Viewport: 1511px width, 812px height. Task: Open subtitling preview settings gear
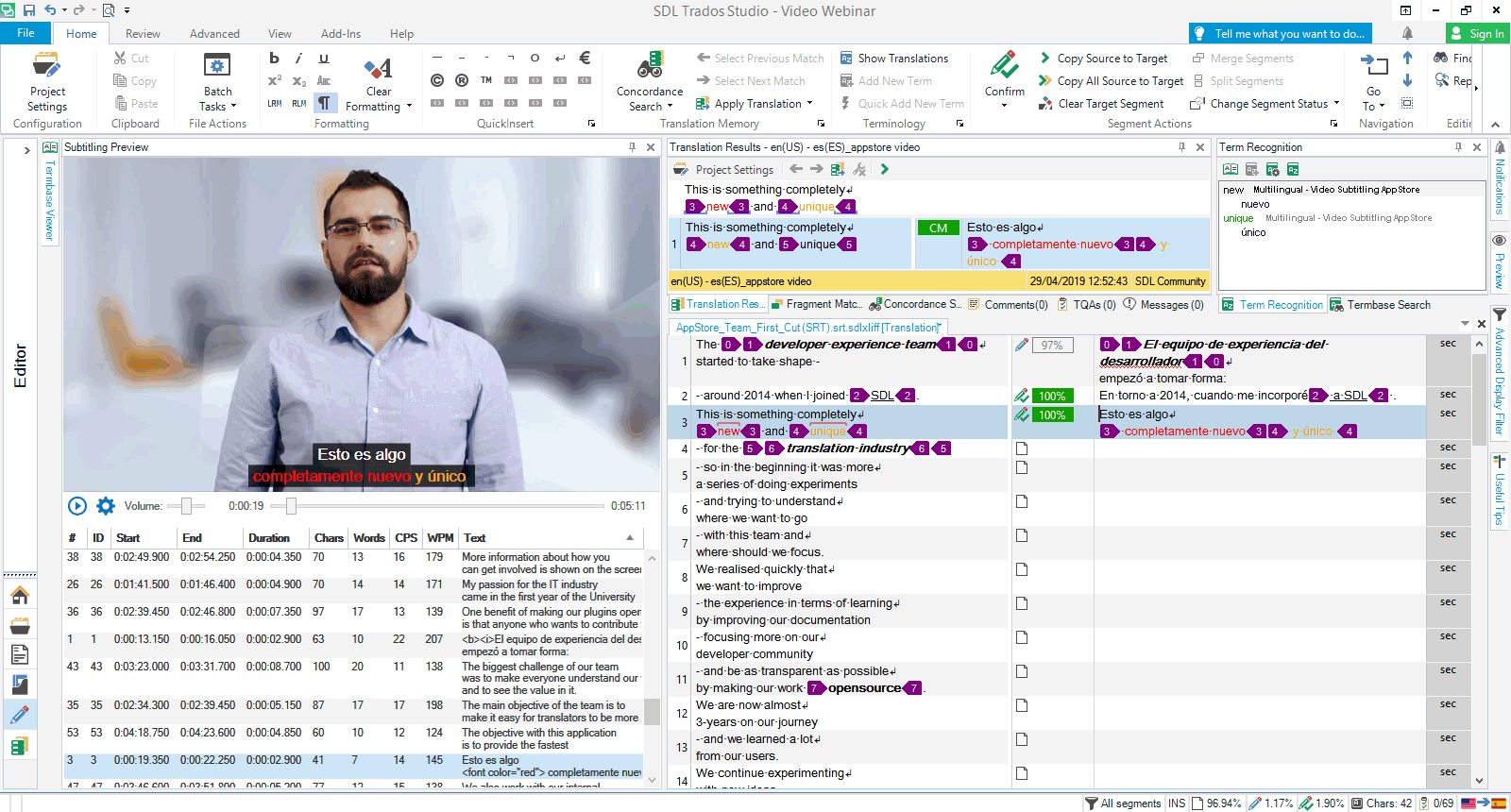coord(106,506)
